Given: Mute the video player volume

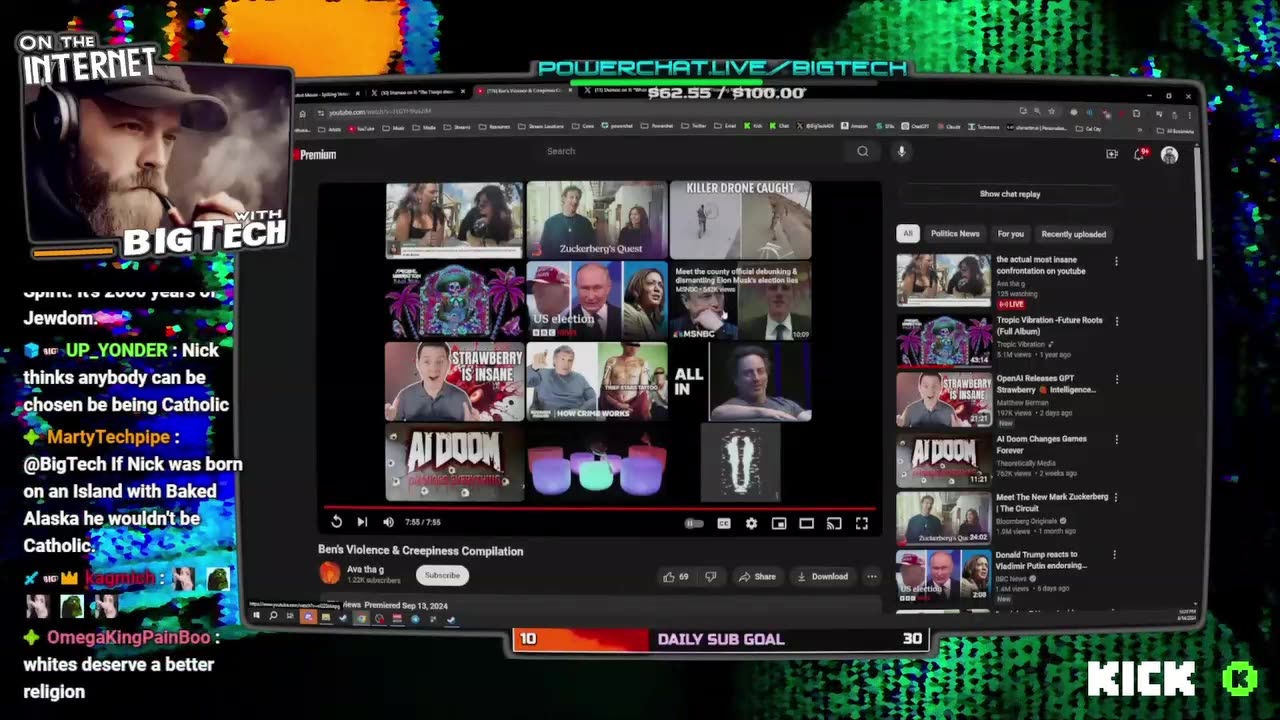Looking at the screenshot, I should tap(388, 522).
